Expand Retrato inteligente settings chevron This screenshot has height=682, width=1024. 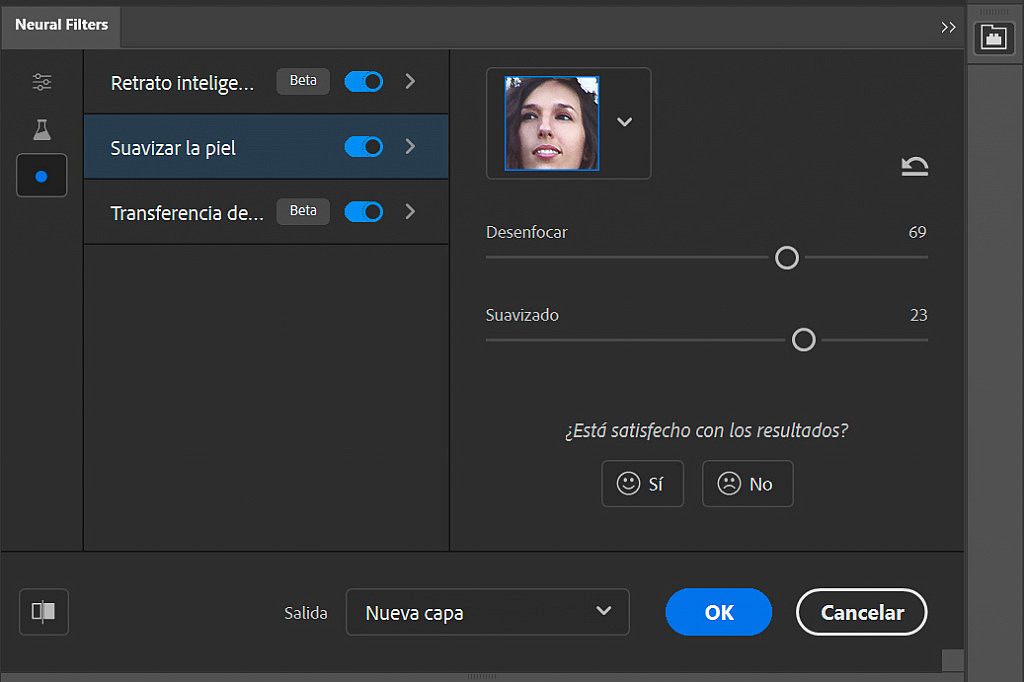pyautogui.click(x=409, y=81)
